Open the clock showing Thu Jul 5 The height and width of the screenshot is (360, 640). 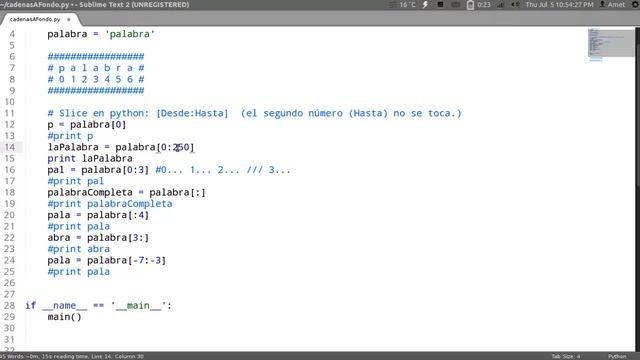pyautogui.click(x=559, y=4)
